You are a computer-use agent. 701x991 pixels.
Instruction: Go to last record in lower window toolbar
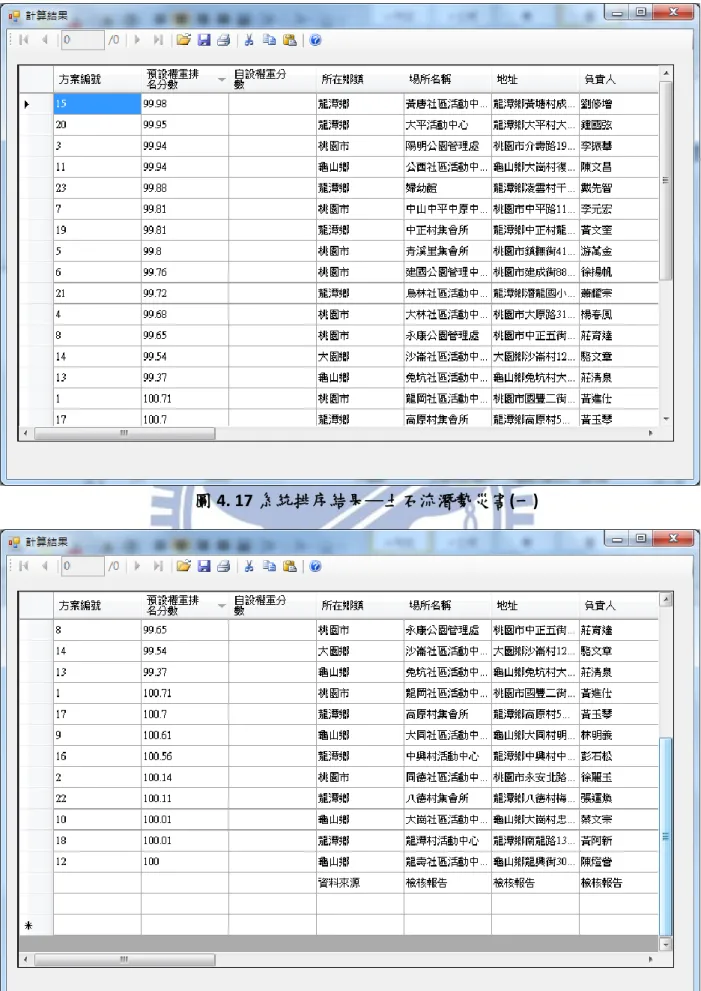[158, 566]
